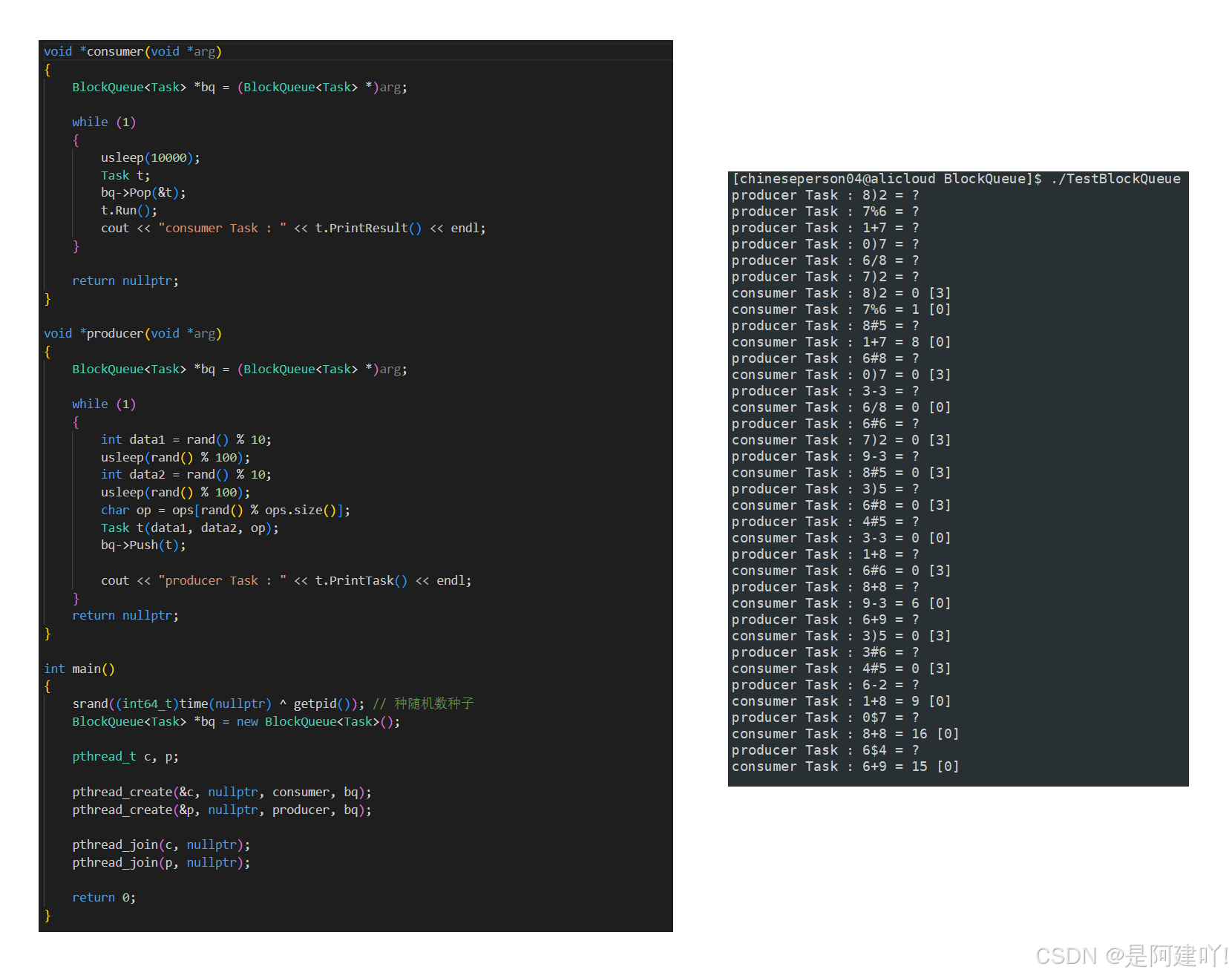1232x978 pixels.
Task: Click the bq->Push(t) call
Action: tap(143, 545)
